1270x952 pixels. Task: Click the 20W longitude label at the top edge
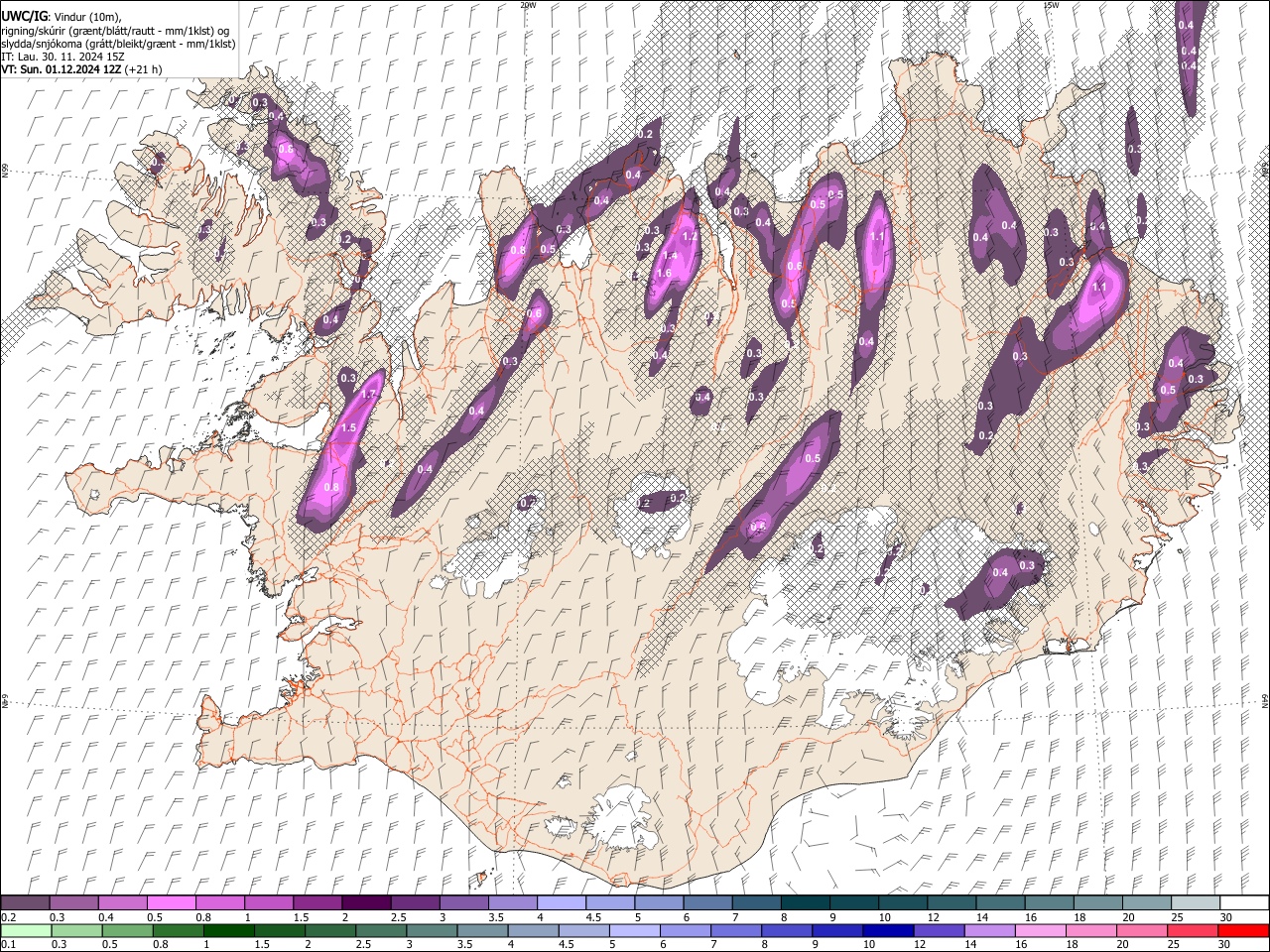point(528,5)
